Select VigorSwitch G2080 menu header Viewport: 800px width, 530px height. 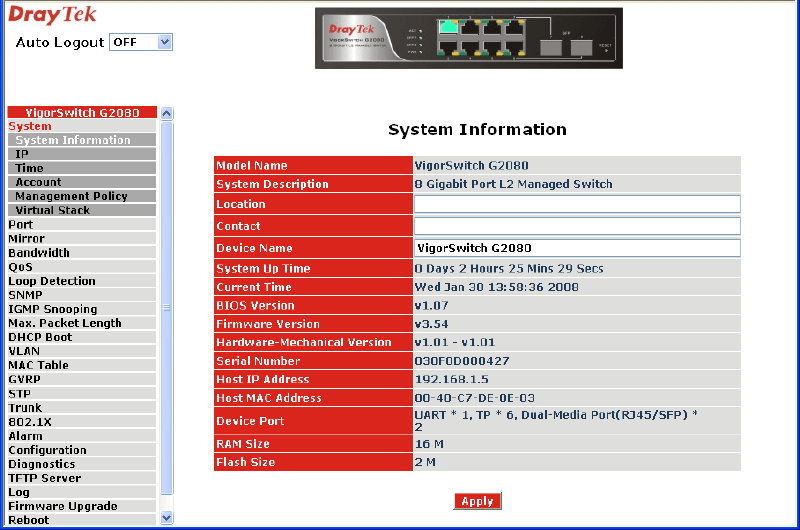82,112
